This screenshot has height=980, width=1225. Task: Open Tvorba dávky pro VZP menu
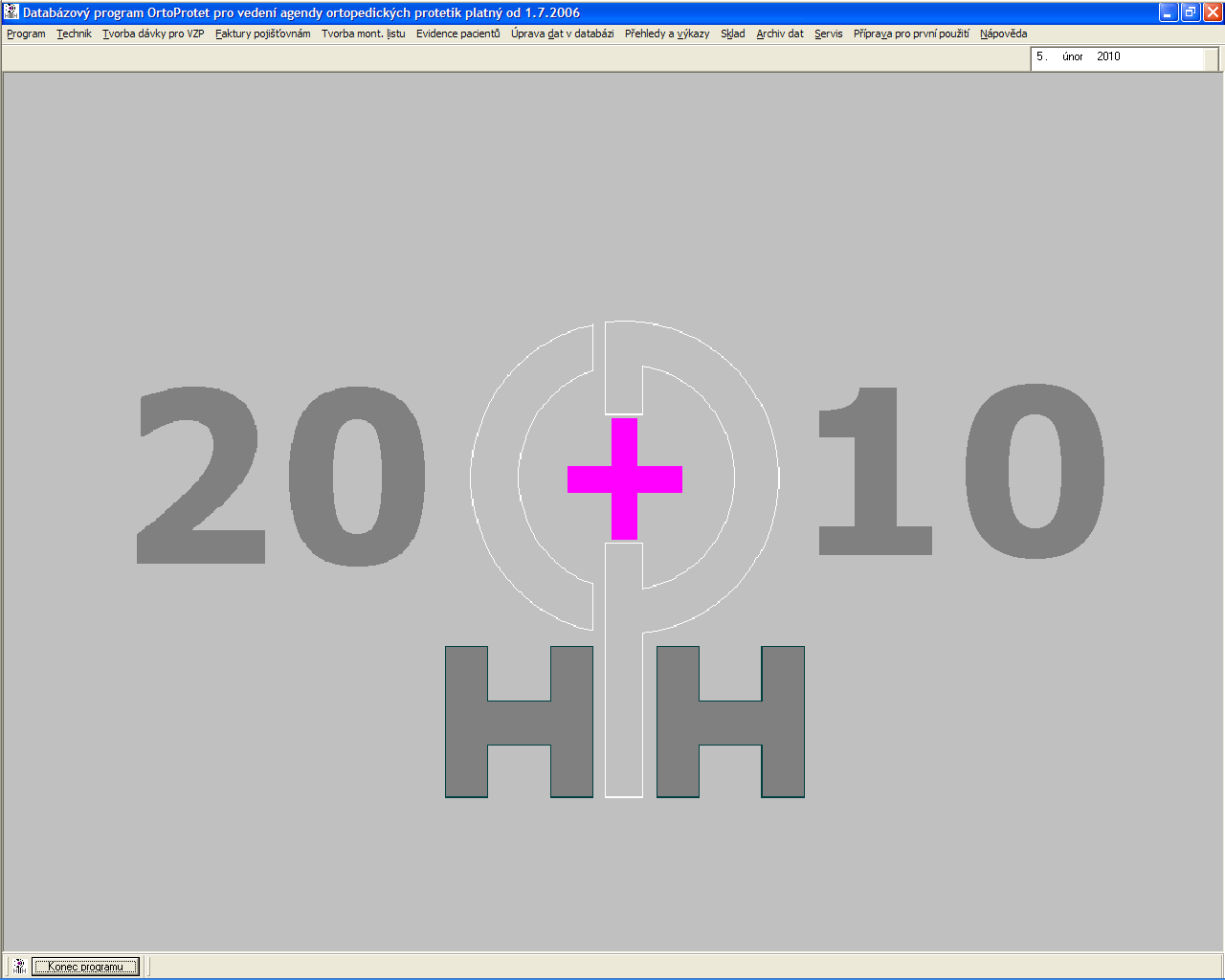point(153,33)
